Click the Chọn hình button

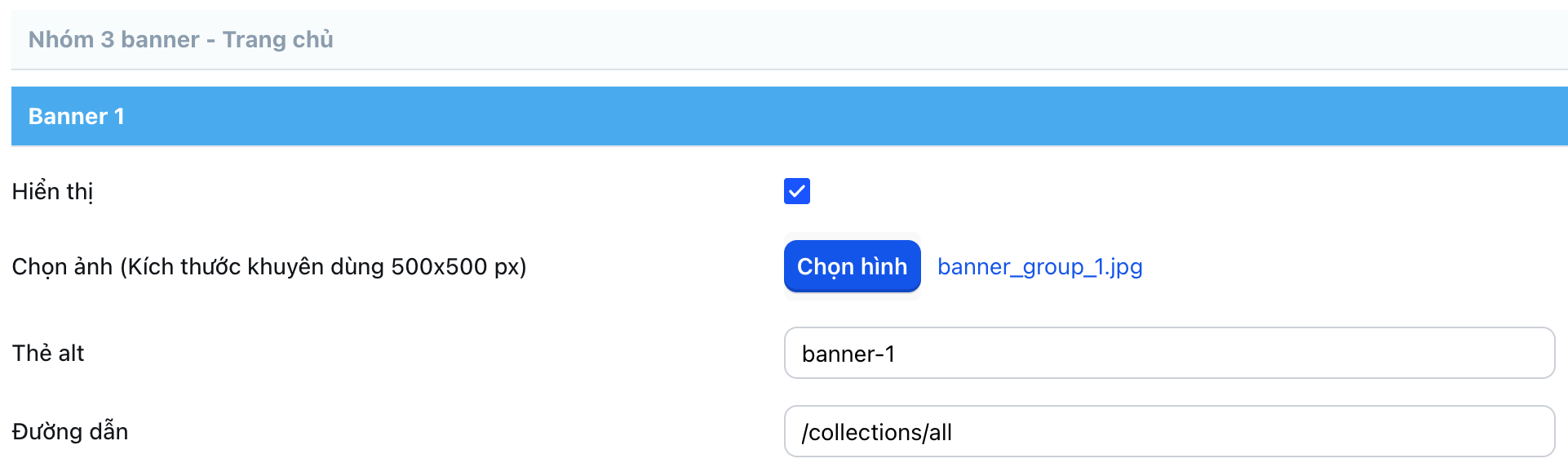pos(852,266)
